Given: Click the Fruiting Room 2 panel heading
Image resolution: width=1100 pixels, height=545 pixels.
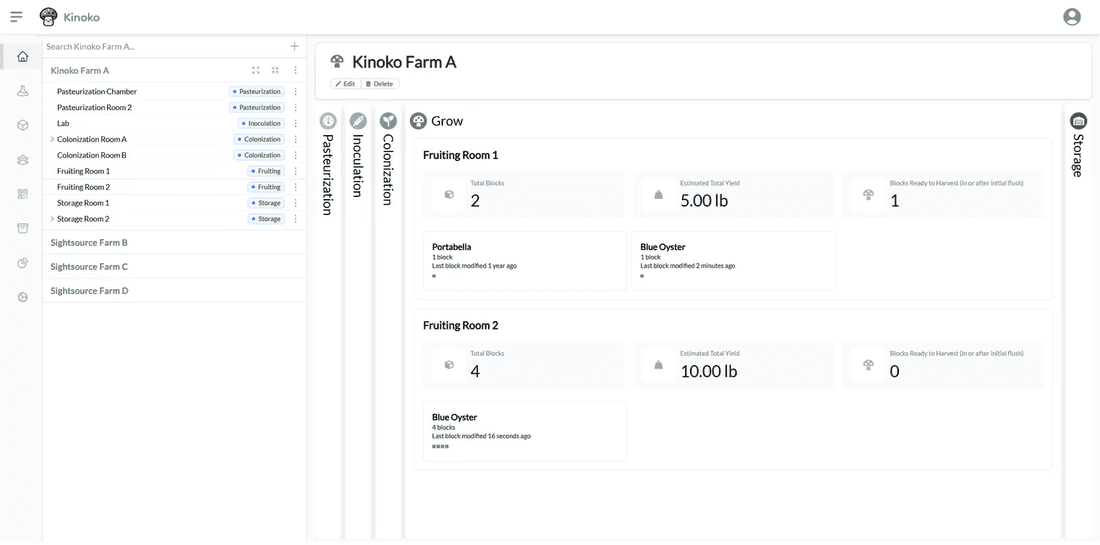Looking at the screenshot, I should click(x=461, y=325).
